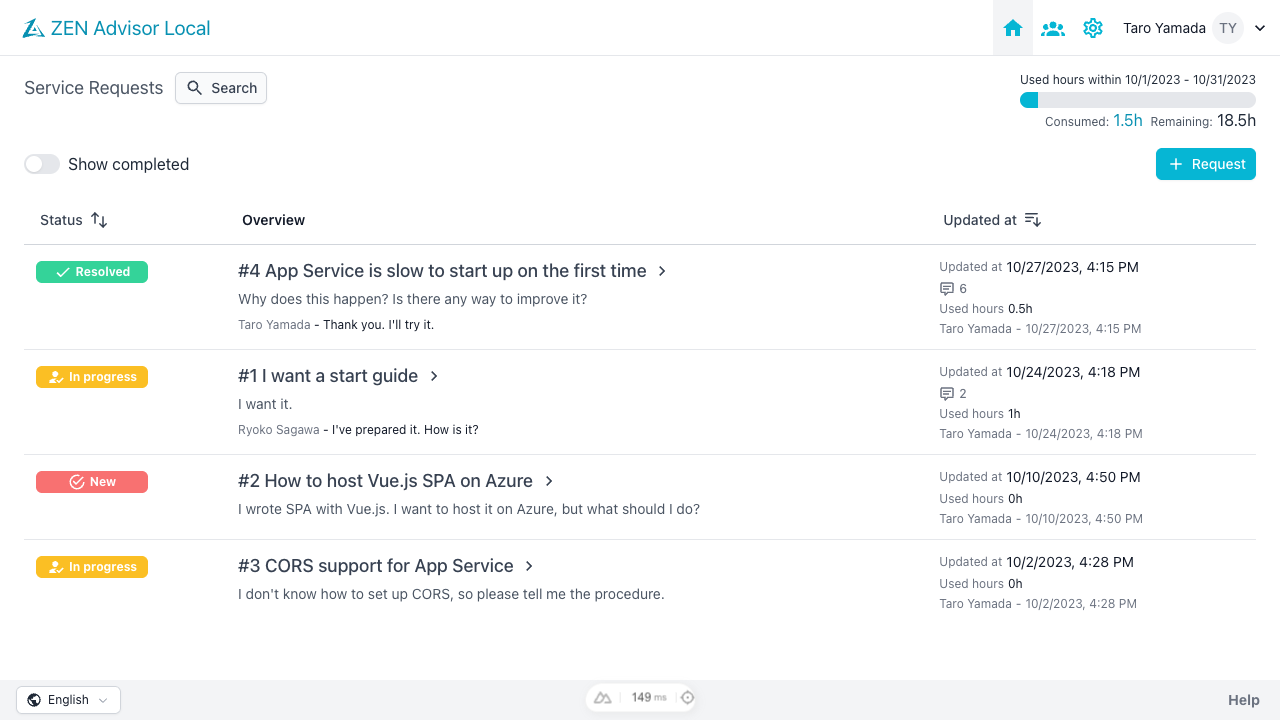This screenshot has height=720, width=1280.
Task: Click the ZEN Advisor Local logo icon
Action: pyautogui.click(x=33, y=27)
